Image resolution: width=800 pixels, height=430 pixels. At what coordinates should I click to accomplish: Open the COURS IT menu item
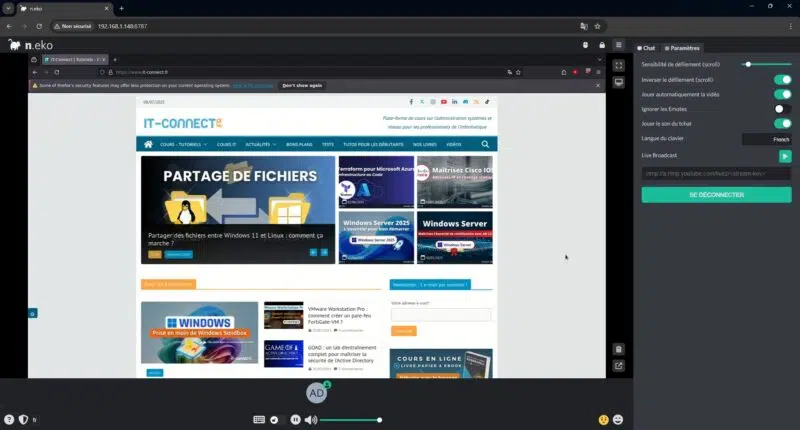pyautogui.click(x=227, y=144)
